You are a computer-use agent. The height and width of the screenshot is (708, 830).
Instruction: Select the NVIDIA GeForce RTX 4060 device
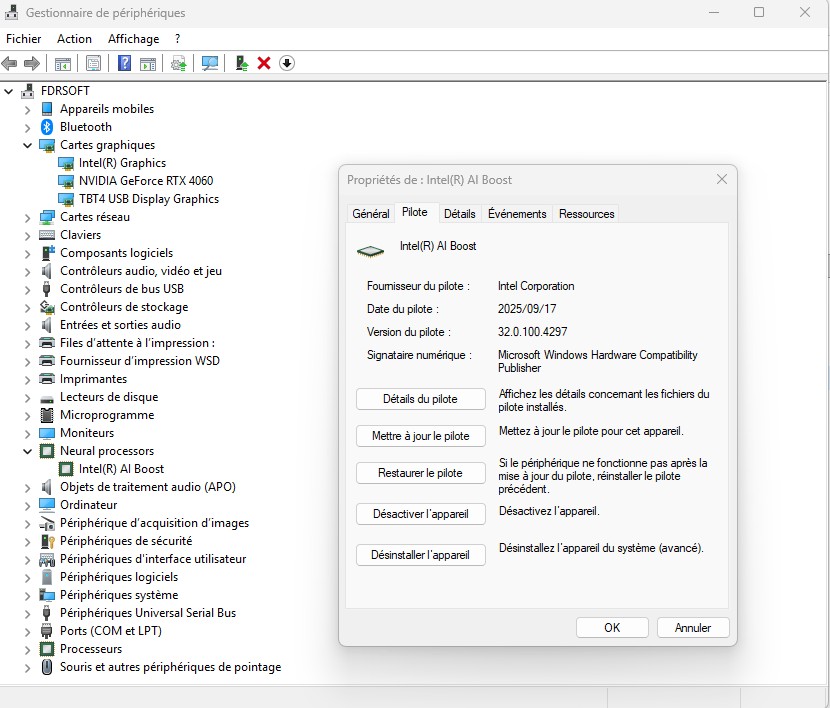146,181
